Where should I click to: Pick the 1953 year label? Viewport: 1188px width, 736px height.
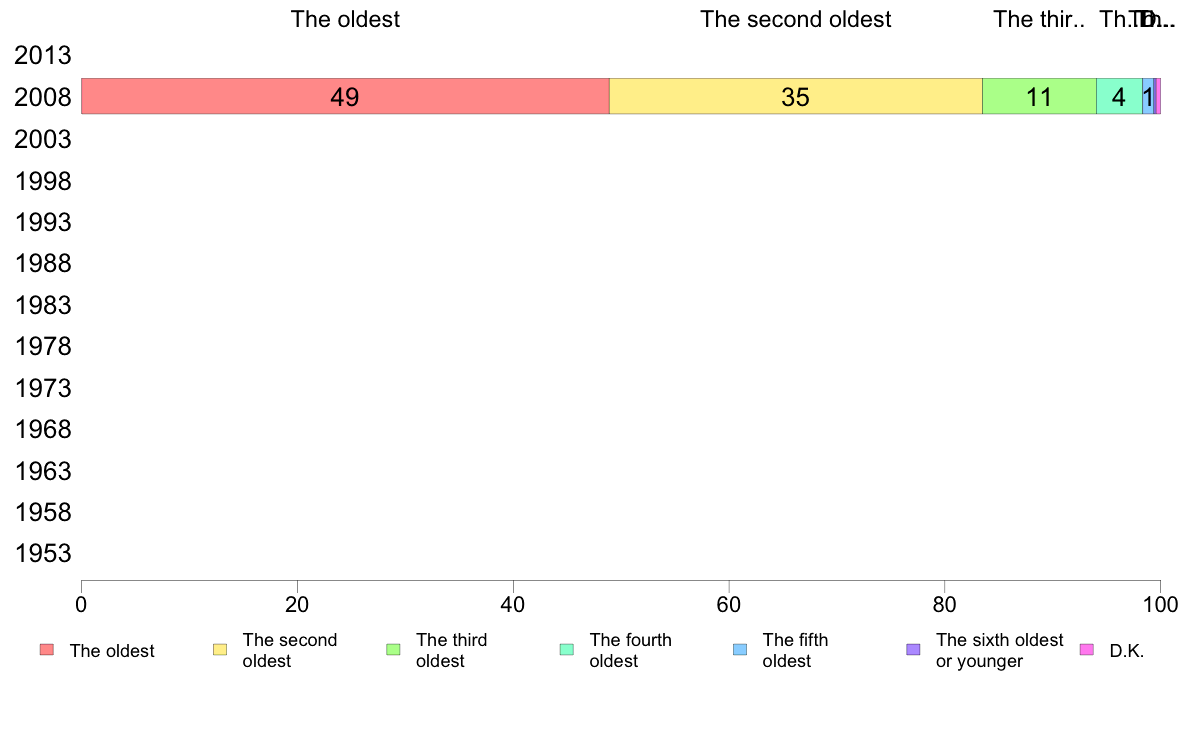[43, 553]
